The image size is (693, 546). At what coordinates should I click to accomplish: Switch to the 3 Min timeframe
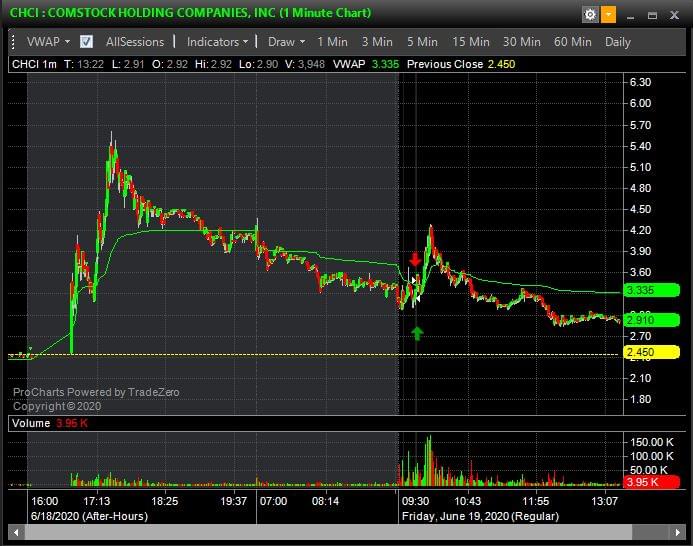[377, 42]
